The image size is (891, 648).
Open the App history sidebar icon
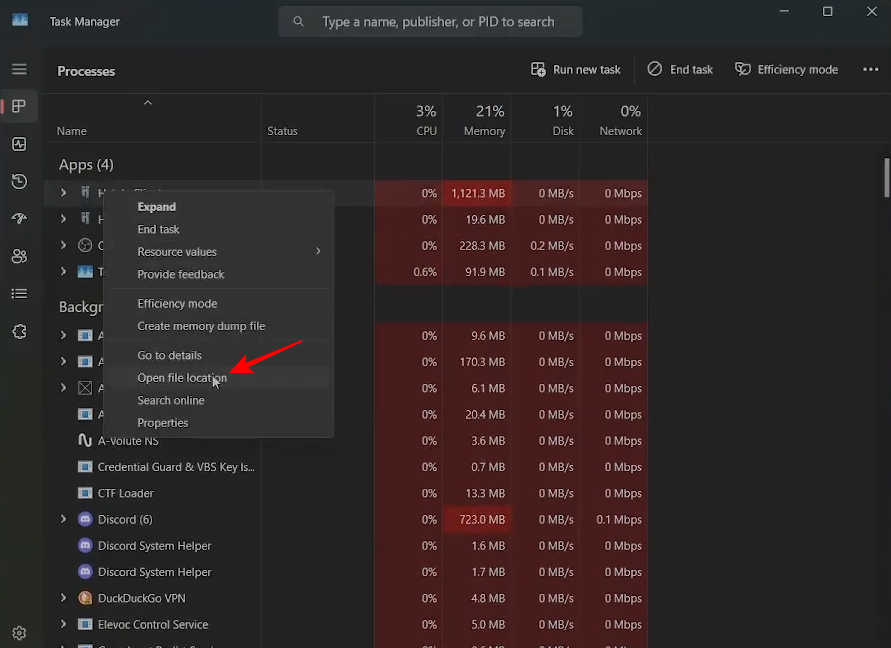19,181
